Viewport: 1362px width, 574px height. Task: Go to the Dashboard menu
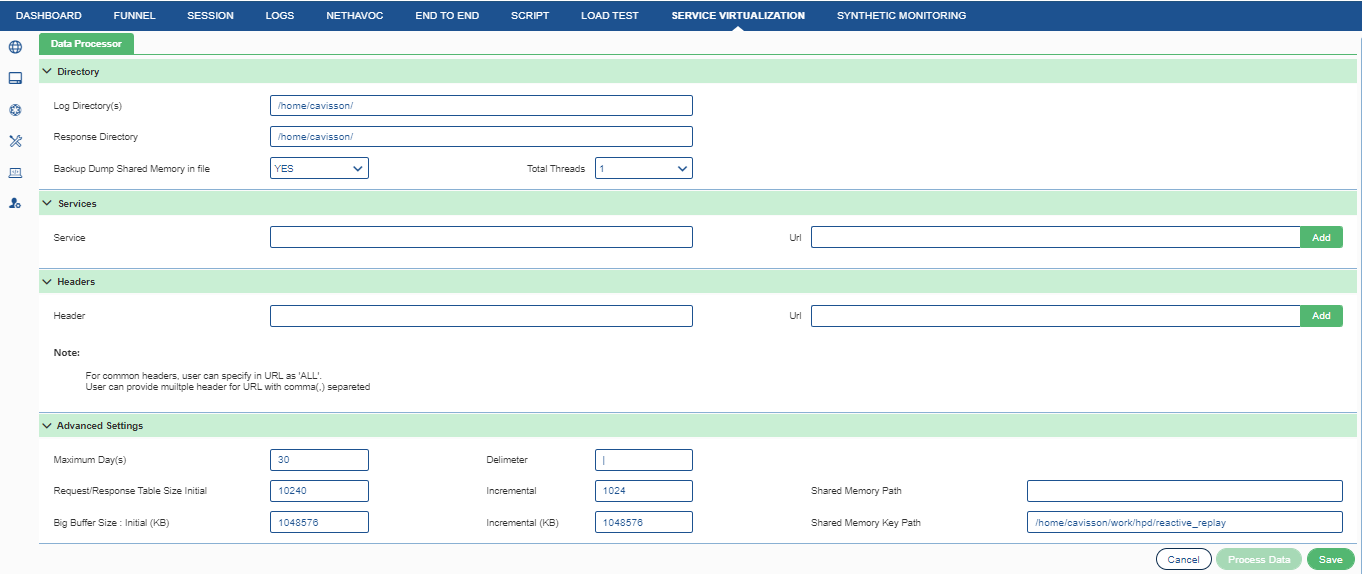coord(49,16)
